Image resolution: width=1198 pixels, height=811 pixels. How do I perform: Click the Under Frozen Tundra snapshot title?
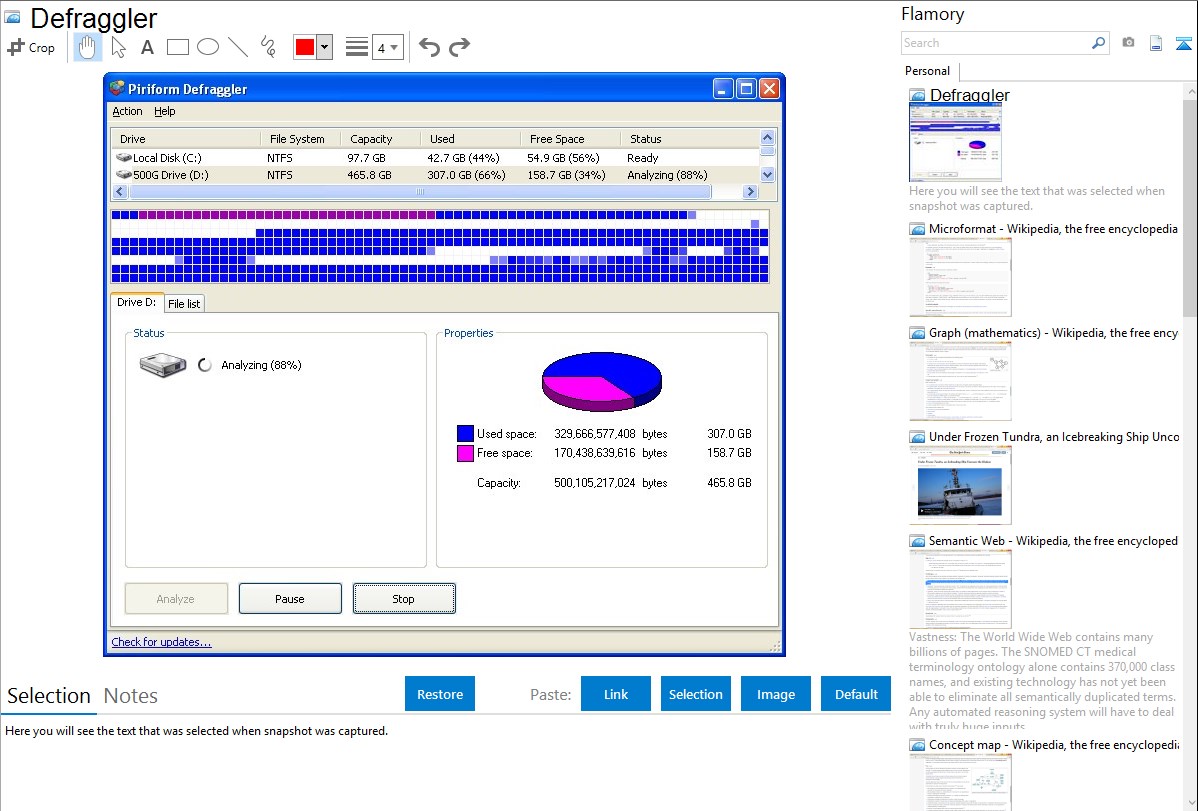point(1054,436)
